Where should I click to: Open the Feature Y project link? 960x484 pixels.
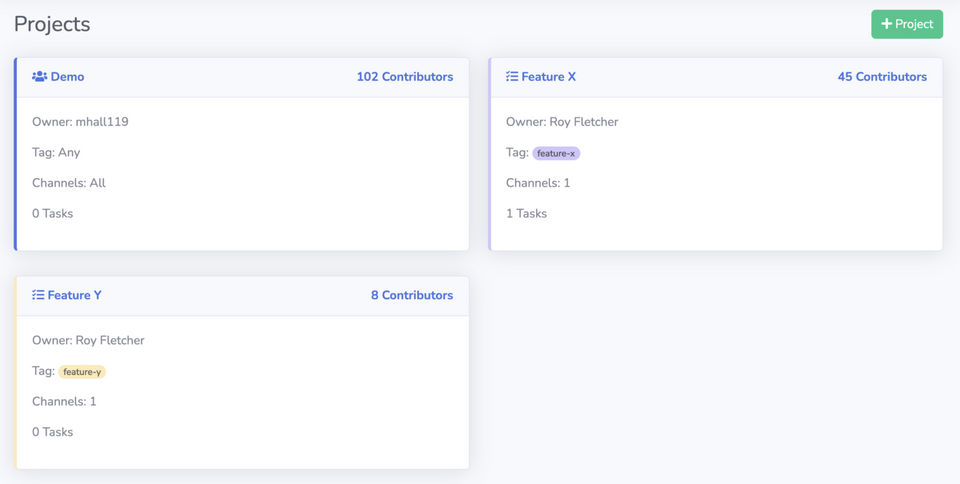pos(74,296)
